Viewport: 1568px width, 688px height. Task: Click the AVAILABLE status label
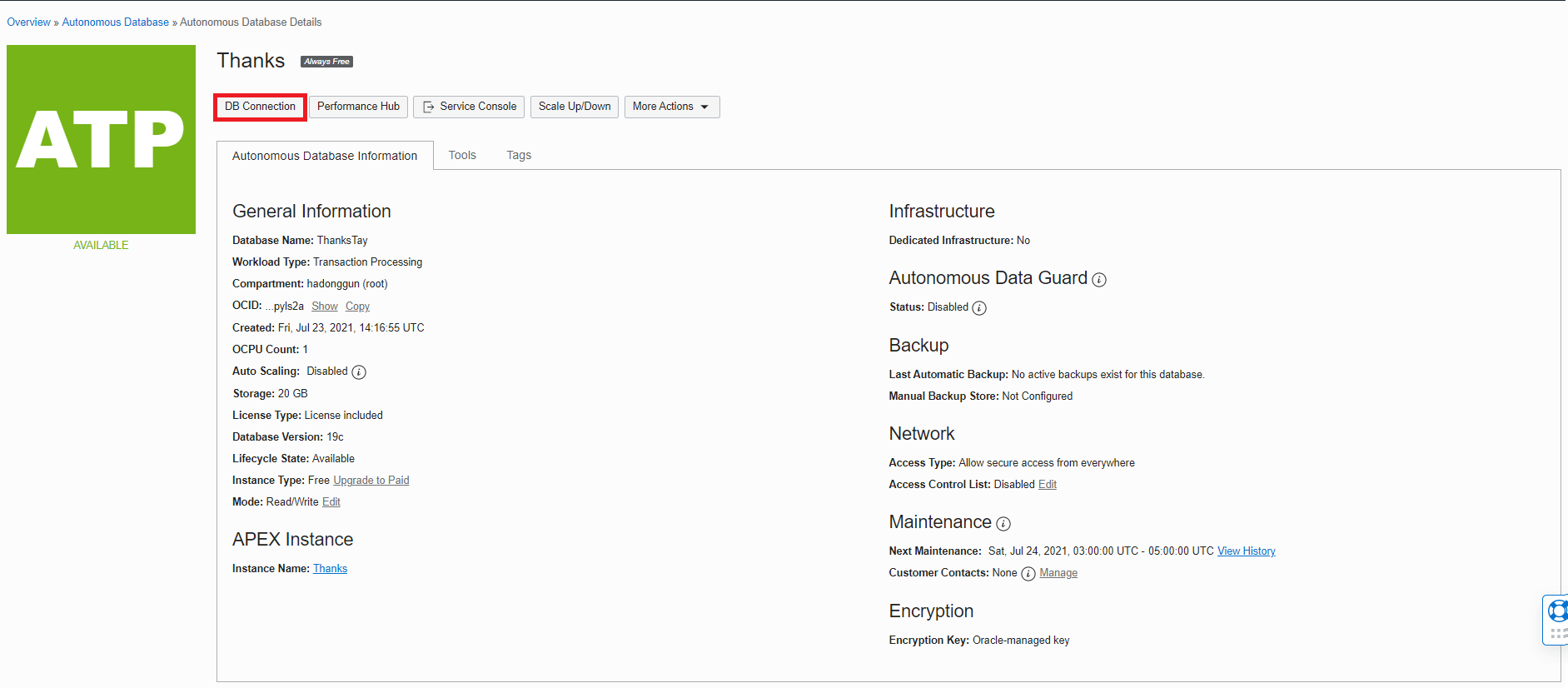(x=101, y=246)
